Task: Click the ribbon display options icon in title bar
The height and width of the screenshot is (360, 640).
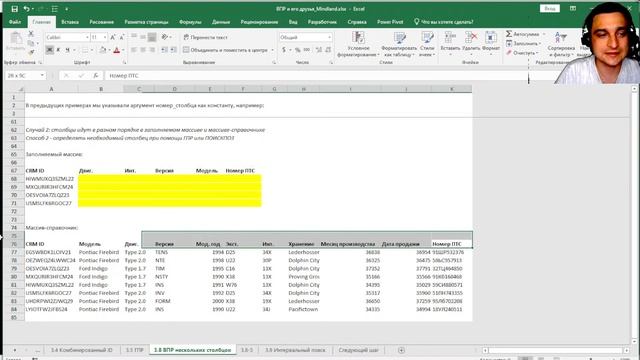Action: coord(573,9)
